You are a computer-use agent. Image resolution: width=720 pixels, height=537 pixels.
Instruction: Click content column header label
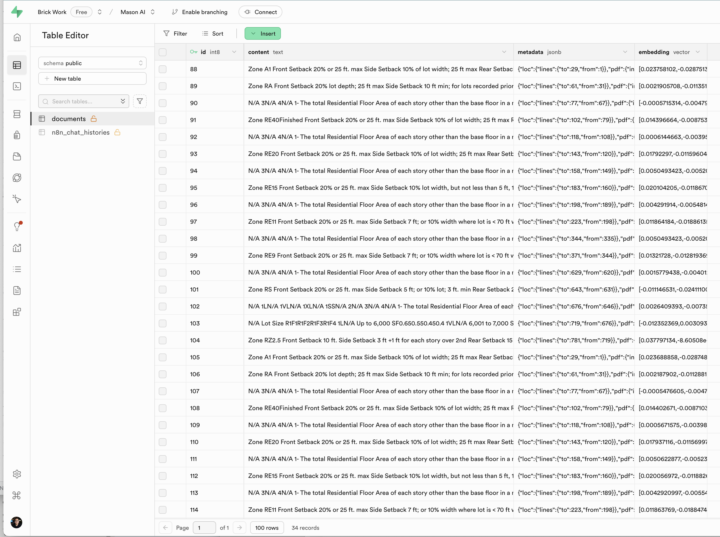tap(259, 52)
